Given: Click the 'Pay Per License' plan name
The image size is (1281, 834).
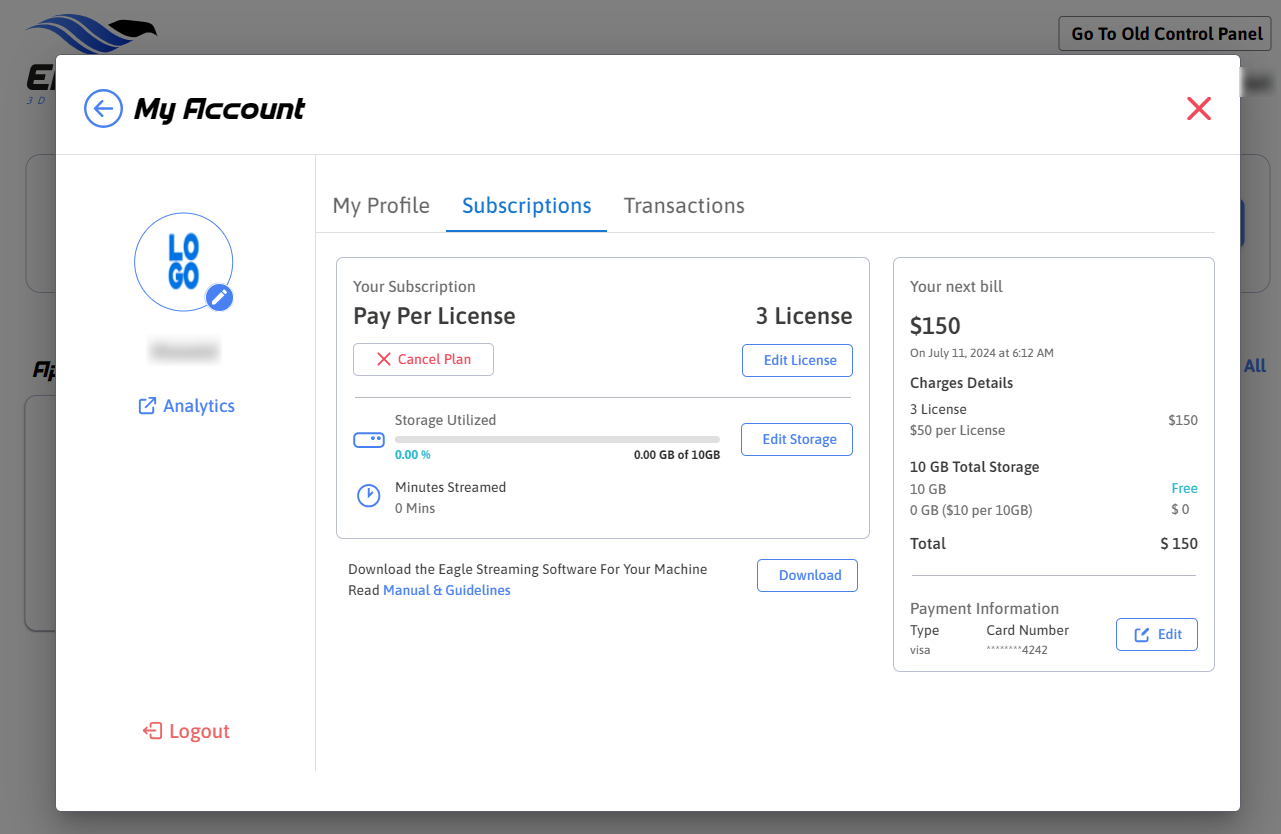Looking at the screenshot, I should coord(434,316).
